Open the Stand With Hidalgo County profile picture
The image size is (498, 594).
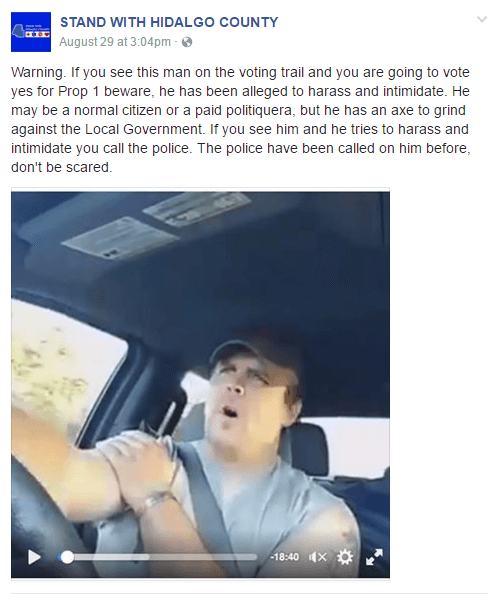coord(31,32)
